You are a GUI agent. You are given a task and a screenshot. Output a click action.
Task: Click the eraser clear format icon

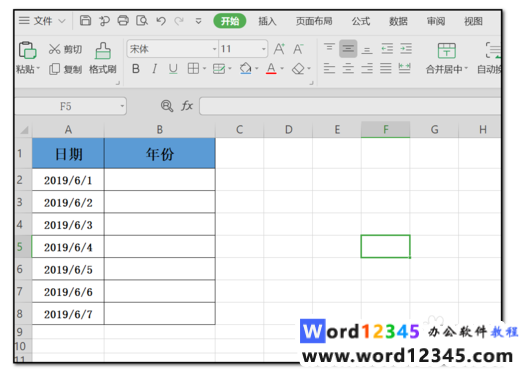(298, 69)
